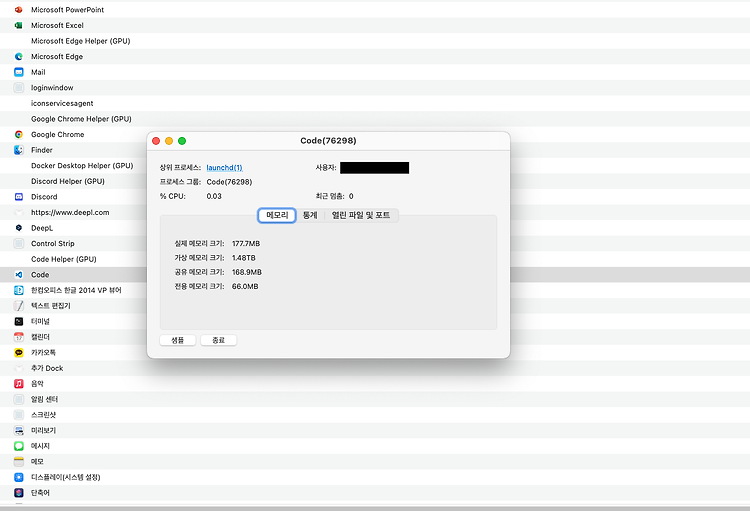Open the 열린 파일 및 포트 tab
This screenshot has width=750, height=511.
pyautogui.click(x=361, y=215)
